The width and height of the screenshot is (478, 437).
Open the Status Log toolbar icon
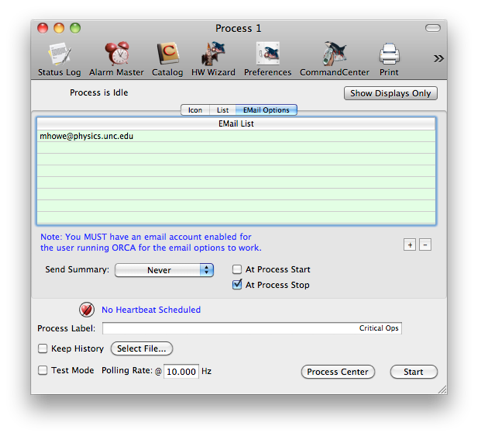coord(60,54)
